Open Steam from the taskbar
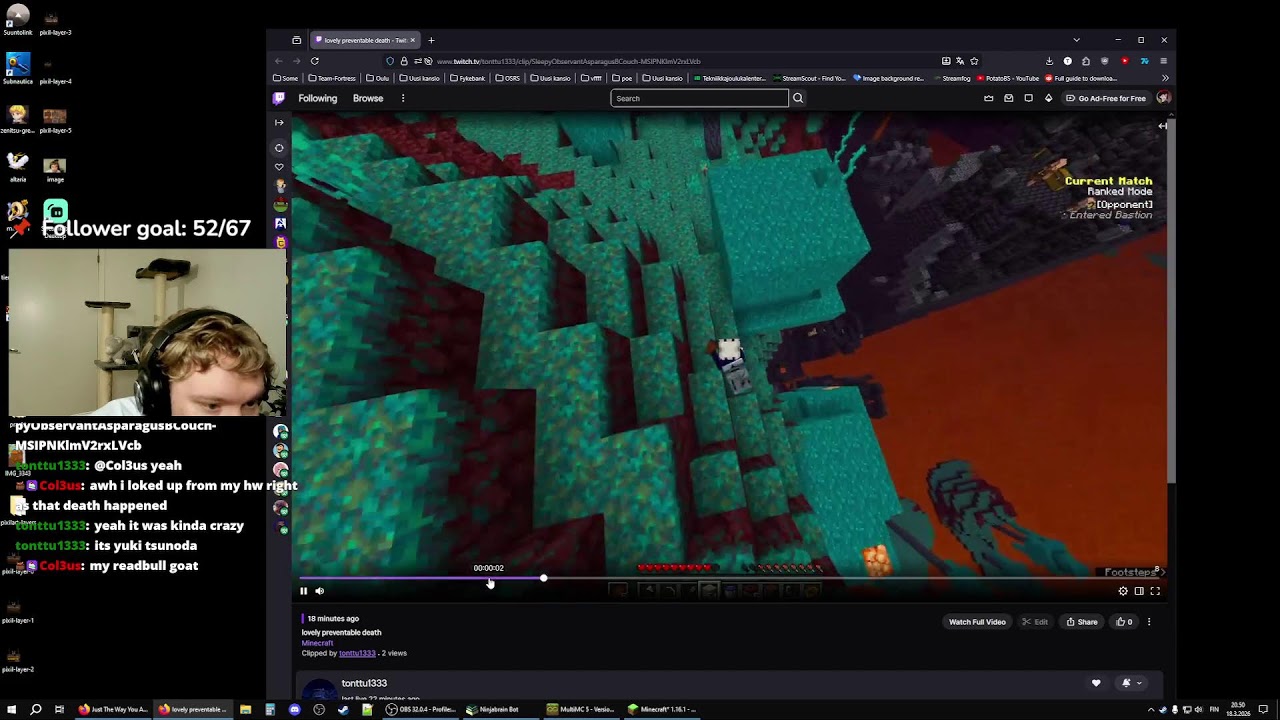1280x720 pixels. click(x=343, y=709)
